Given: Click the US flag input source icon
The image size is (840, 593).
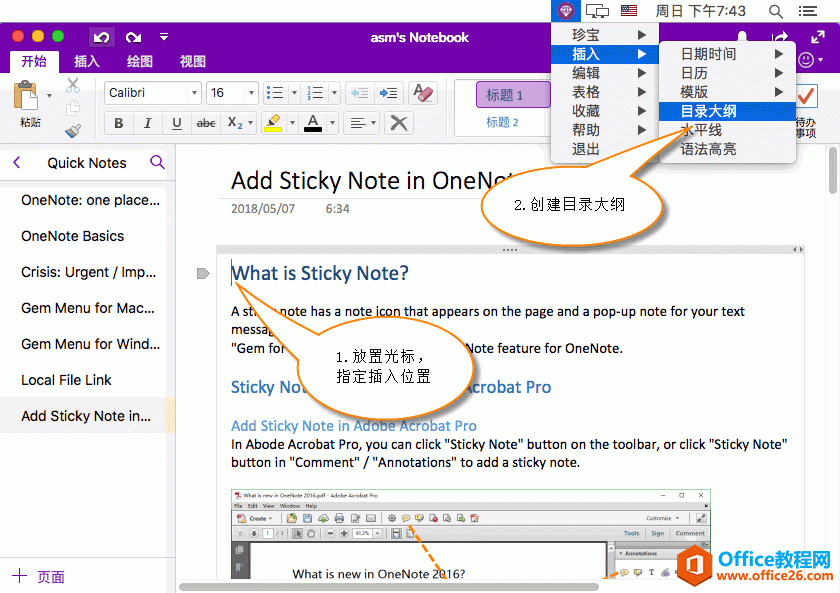Looking at the screenshot, I should click(x=628, y=10).
